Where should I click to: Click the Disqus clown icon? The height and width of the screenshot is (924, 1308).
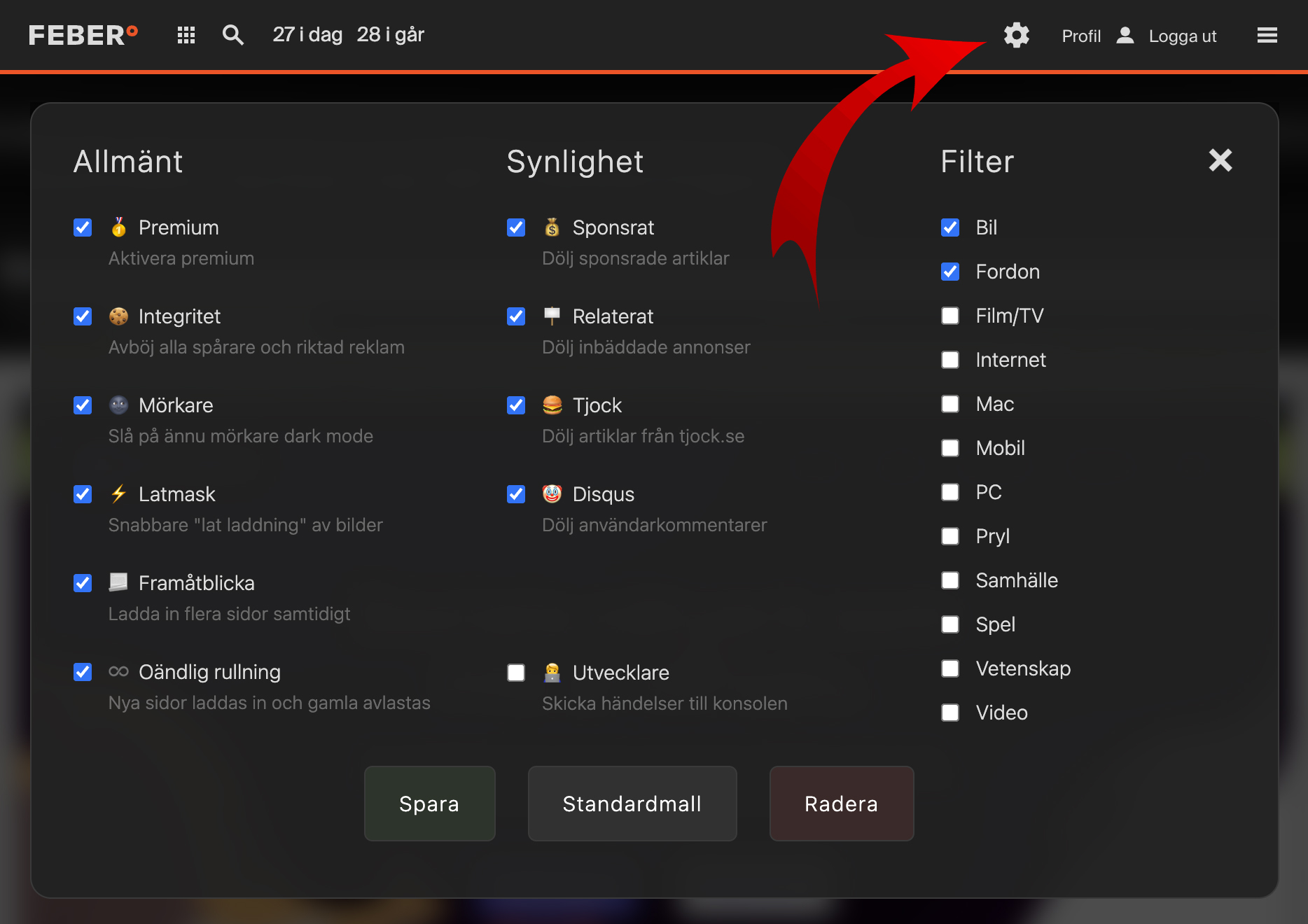552,493
